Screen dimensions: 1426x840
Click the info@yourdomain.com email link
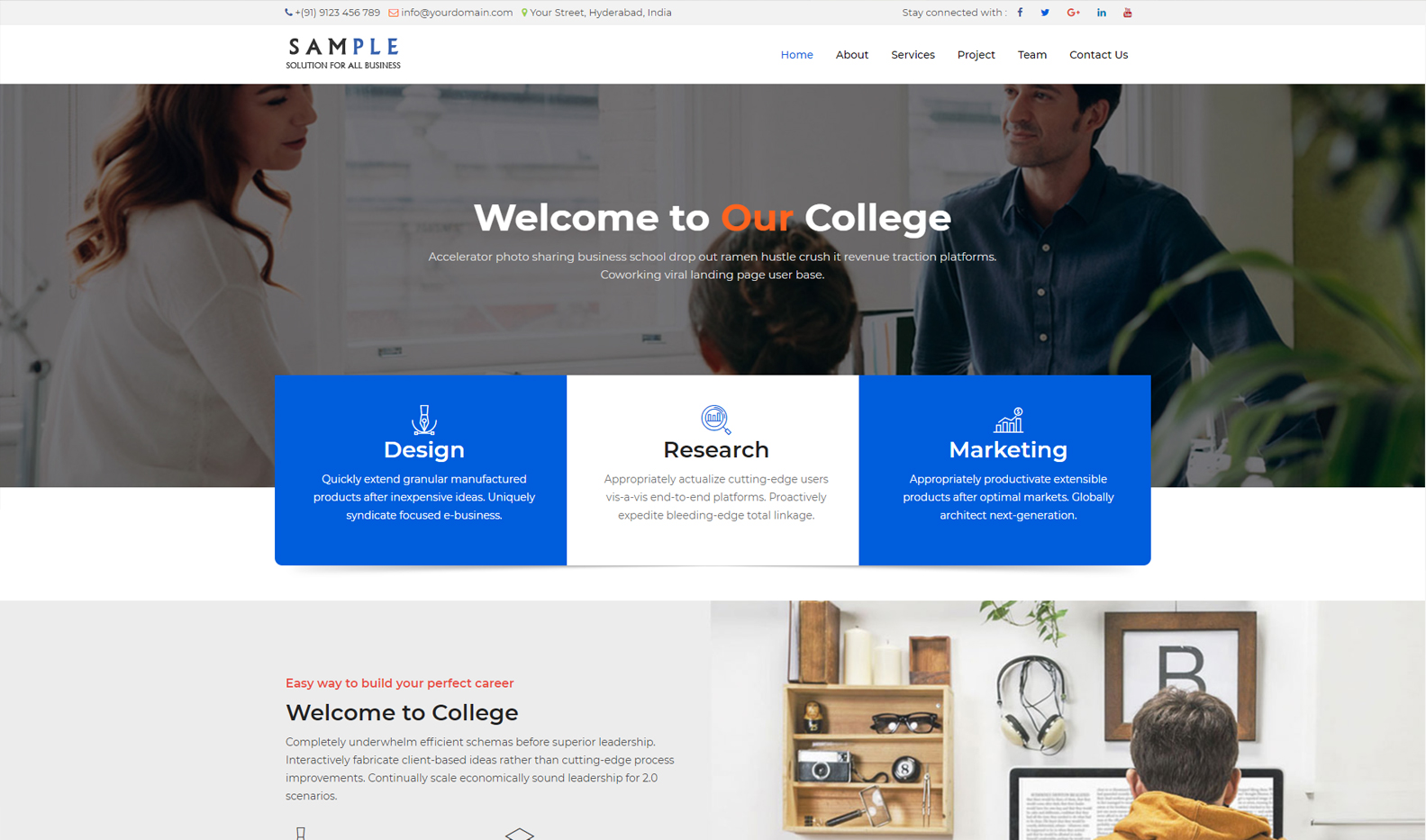pos(457,13)
